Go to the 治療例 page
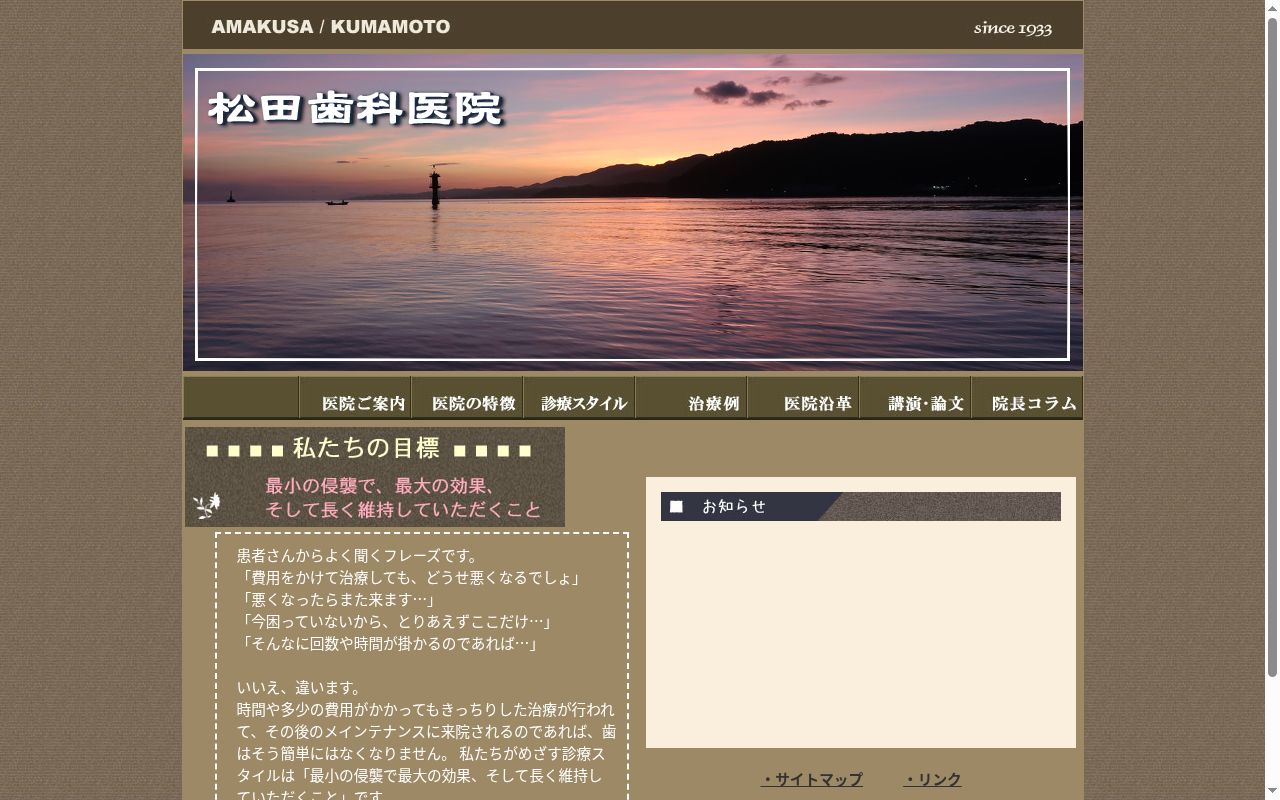Image resolution: width=1280 pixels, height=800 pixels. (x=691, y=398)
